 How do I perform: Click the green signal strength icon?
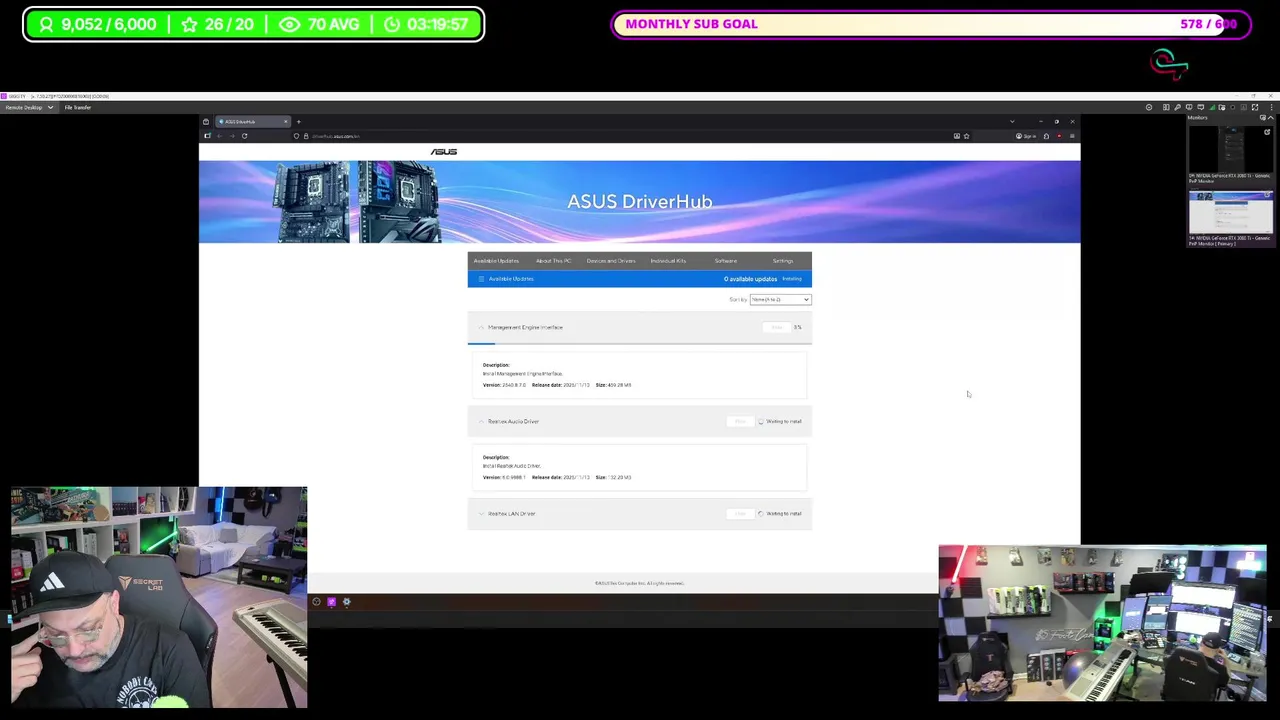pyautogui.click(x=1212, y=107)
